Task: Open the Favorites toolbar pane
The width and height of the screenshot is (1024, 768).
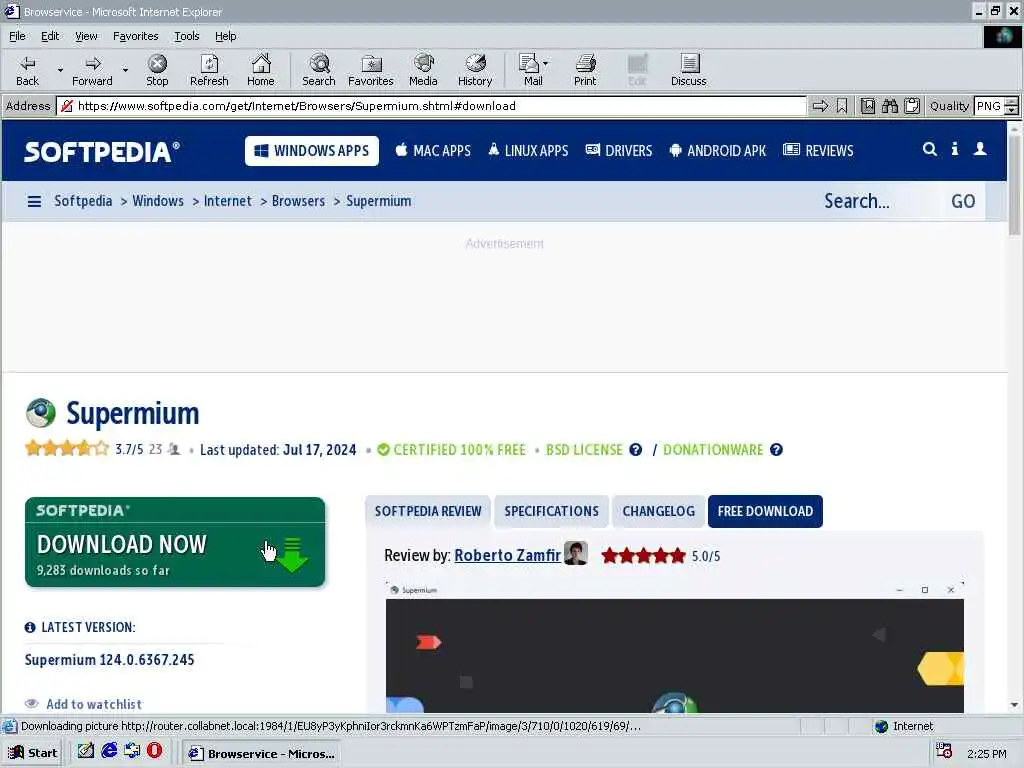Action: tap(370, 71)
